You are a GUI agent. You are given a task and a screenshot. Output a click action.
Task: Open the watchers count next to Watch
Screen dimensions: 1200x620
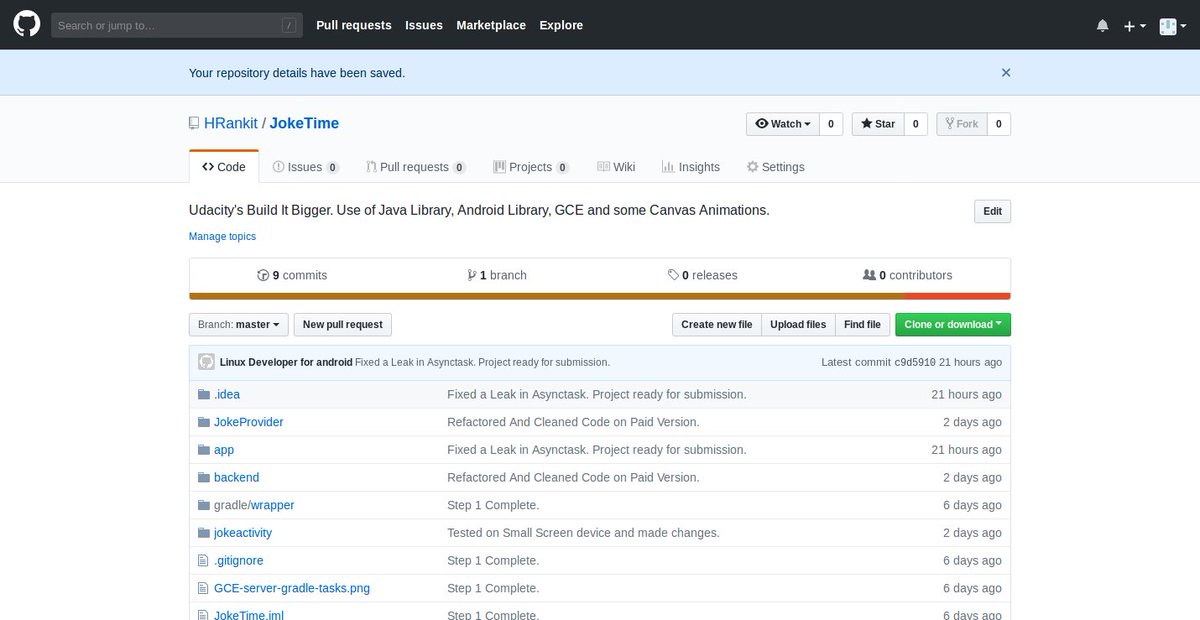click(831, 124)
